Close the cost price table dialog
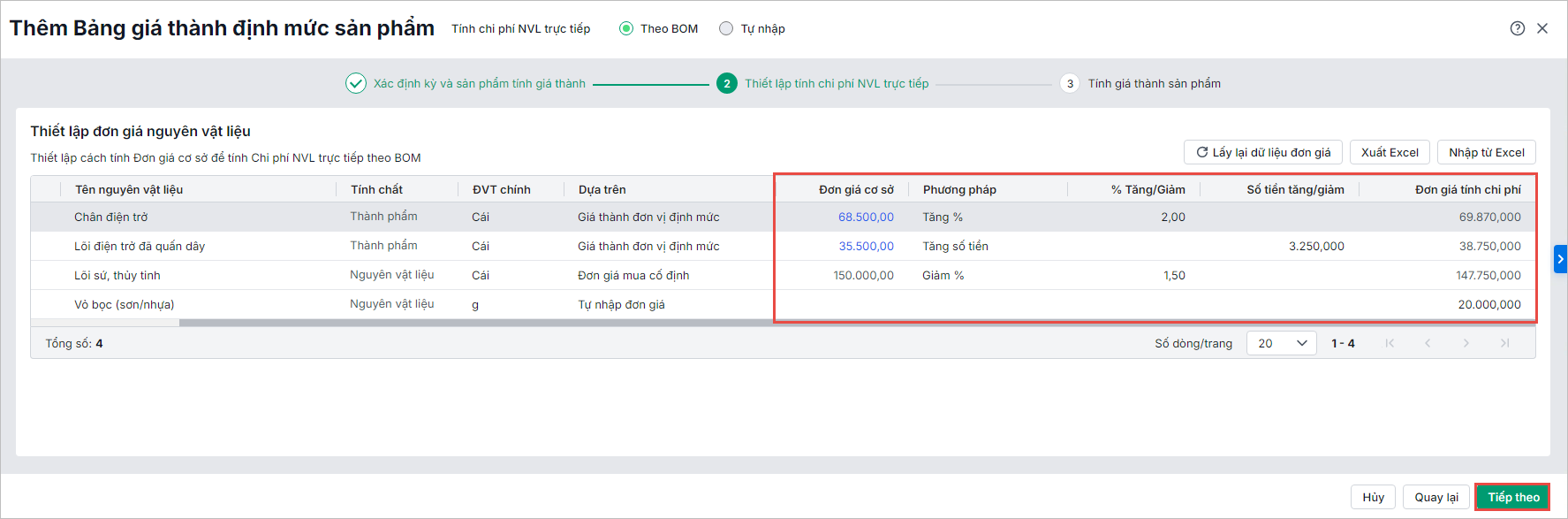 click(x=1542, y=28)
